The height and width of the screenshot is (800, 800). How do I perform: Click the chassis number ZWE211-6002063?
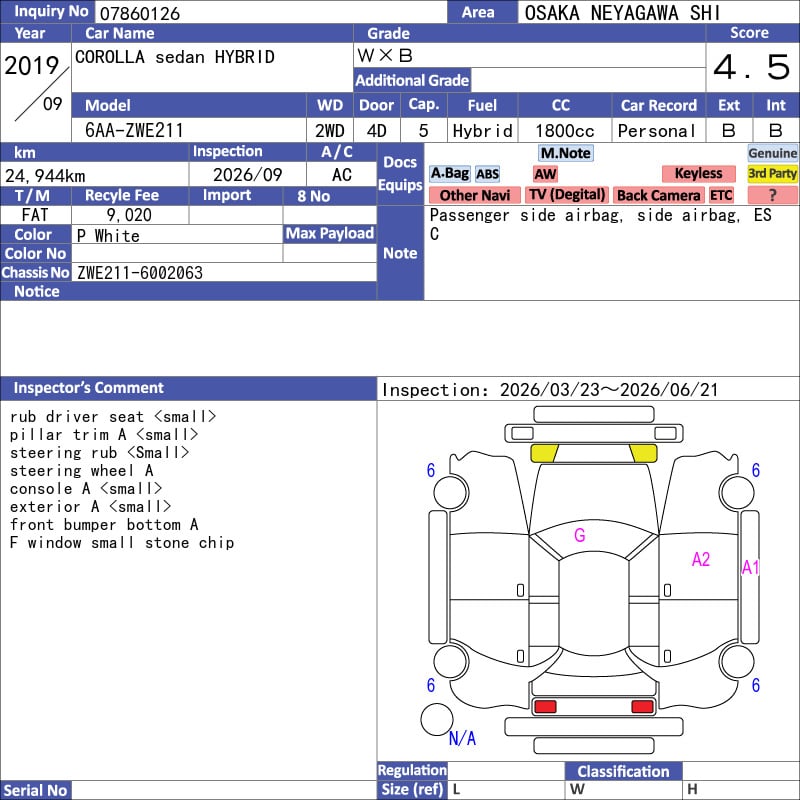click(x=140, y=273)
